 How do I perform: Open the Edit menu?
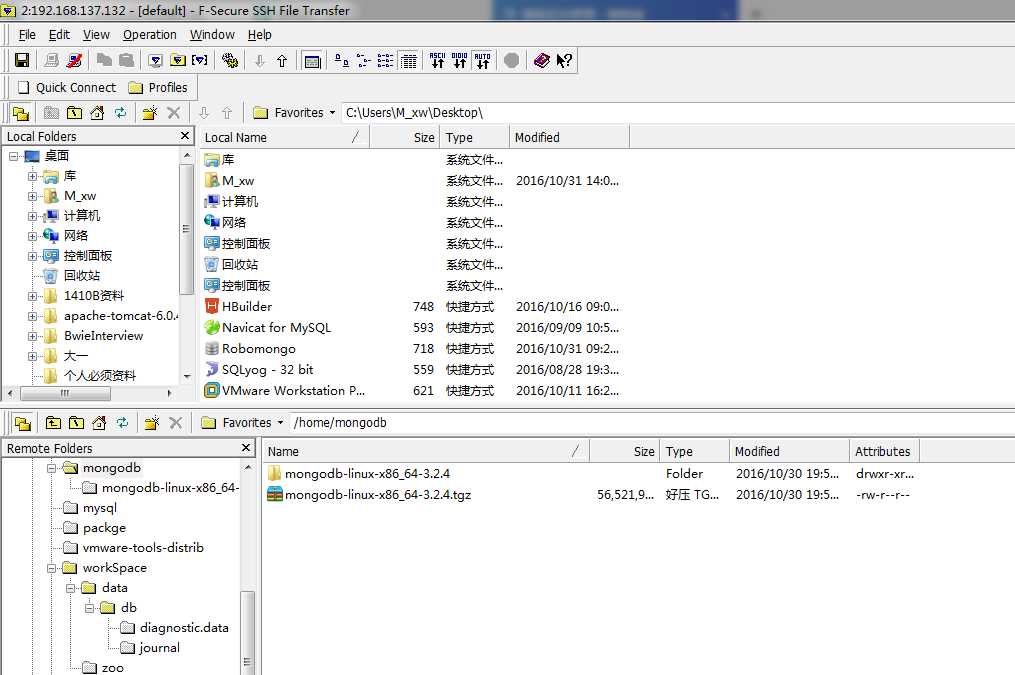[x=59, y=35]
